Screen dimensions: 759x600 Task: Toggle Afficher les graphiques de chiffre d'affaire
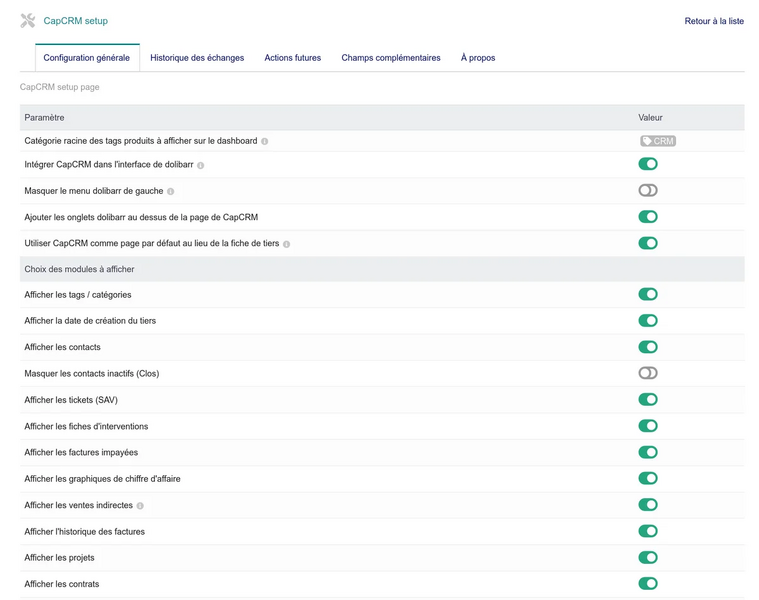coord(648,479)
